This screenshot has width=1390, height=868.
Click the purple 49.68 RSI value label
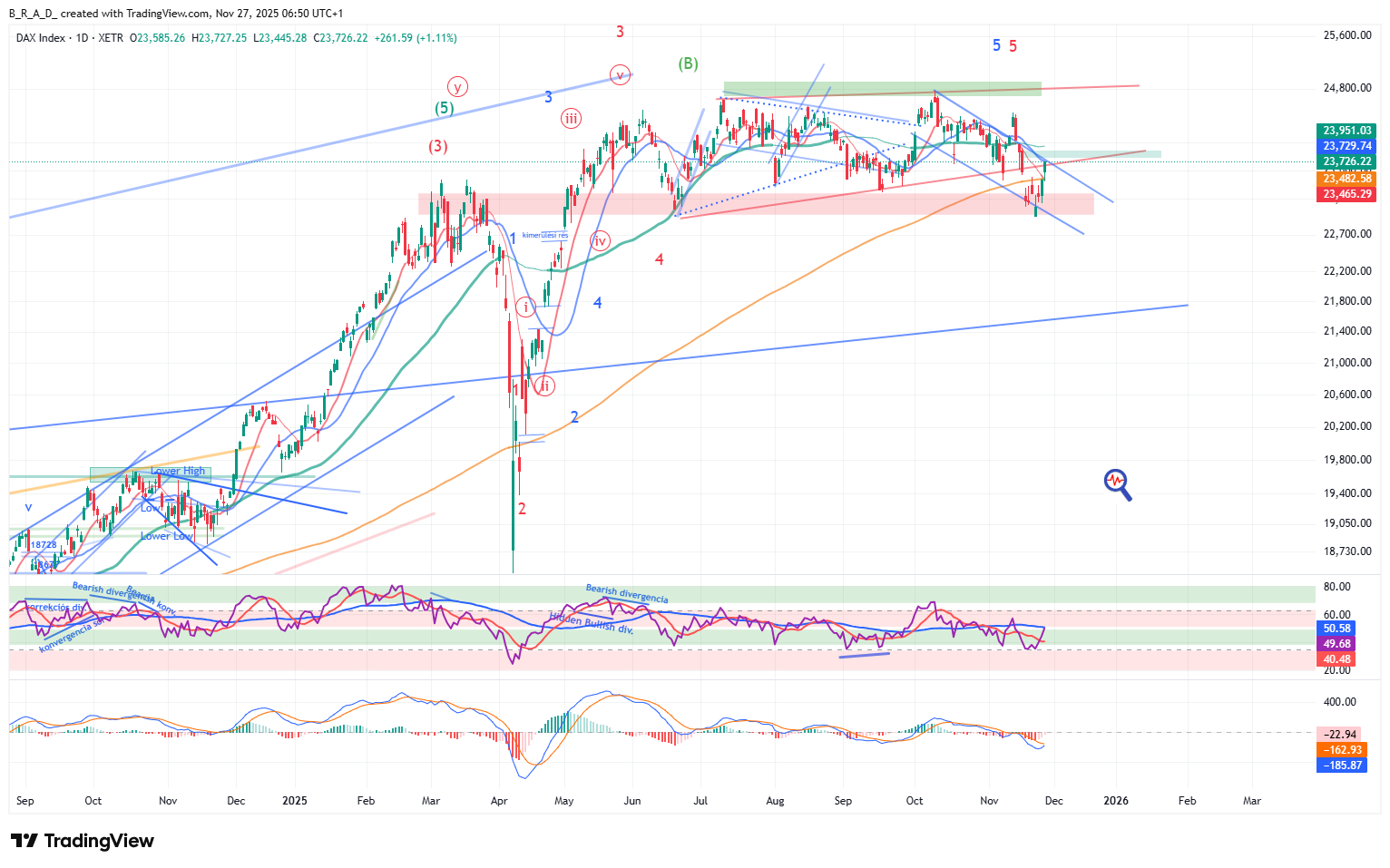click(x=1336, y=644)
